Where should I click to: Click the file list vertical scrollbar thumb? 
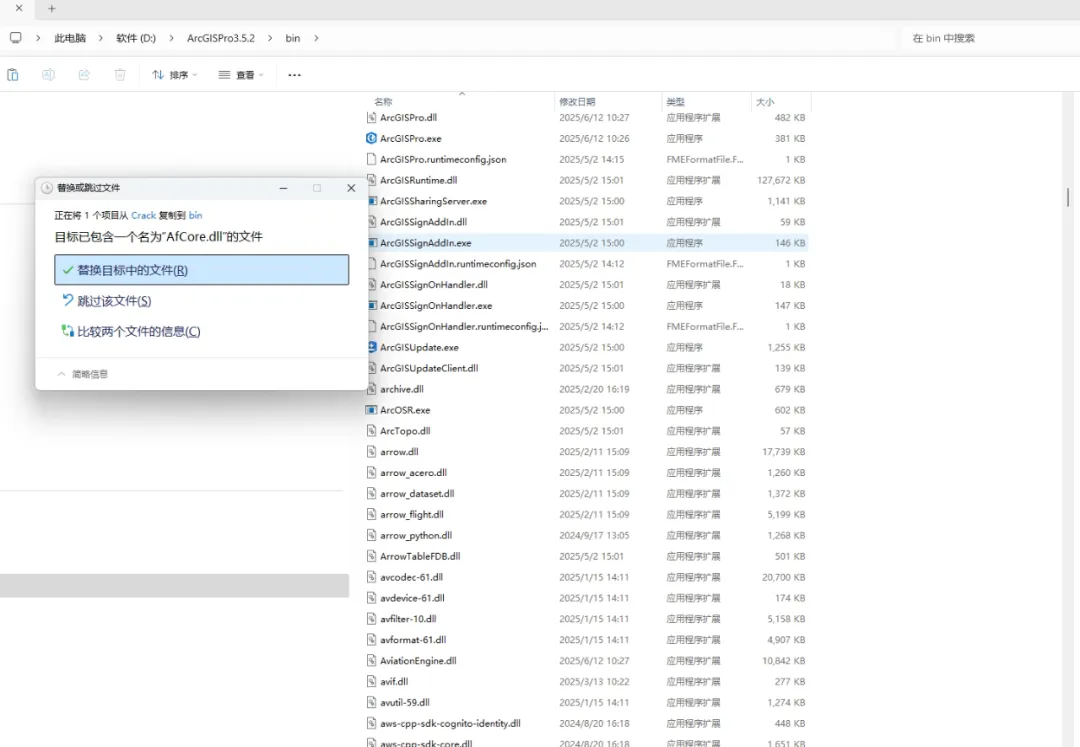1068,198
